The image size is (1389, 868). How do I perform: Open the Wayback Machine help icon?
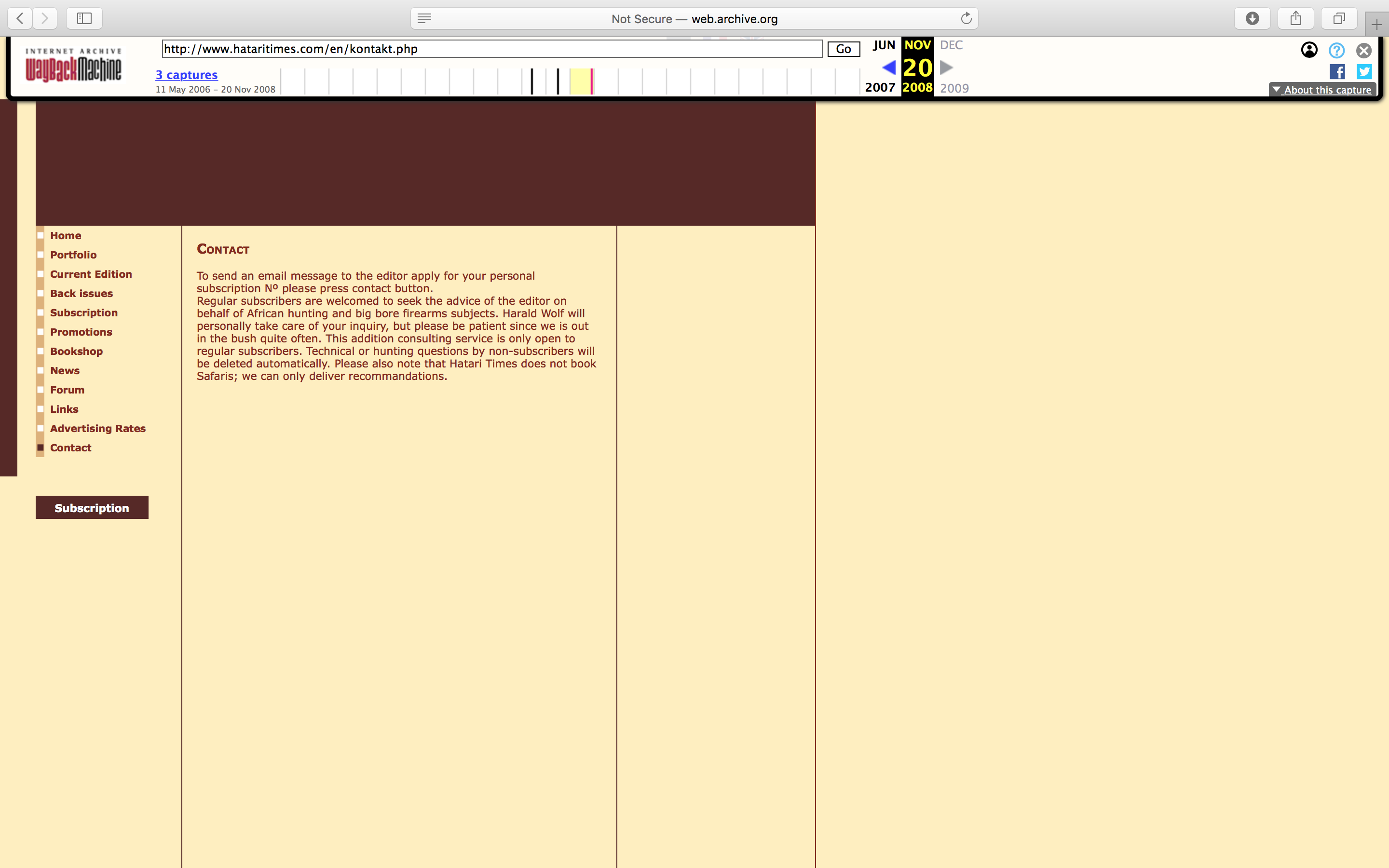(x=1336, y=51)
